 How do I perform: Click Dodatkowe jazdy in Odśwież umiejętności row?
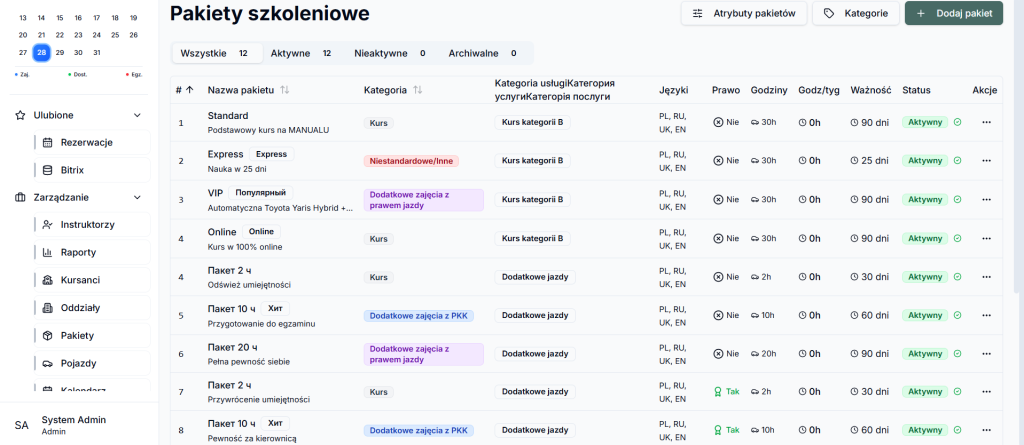(535, 277)
